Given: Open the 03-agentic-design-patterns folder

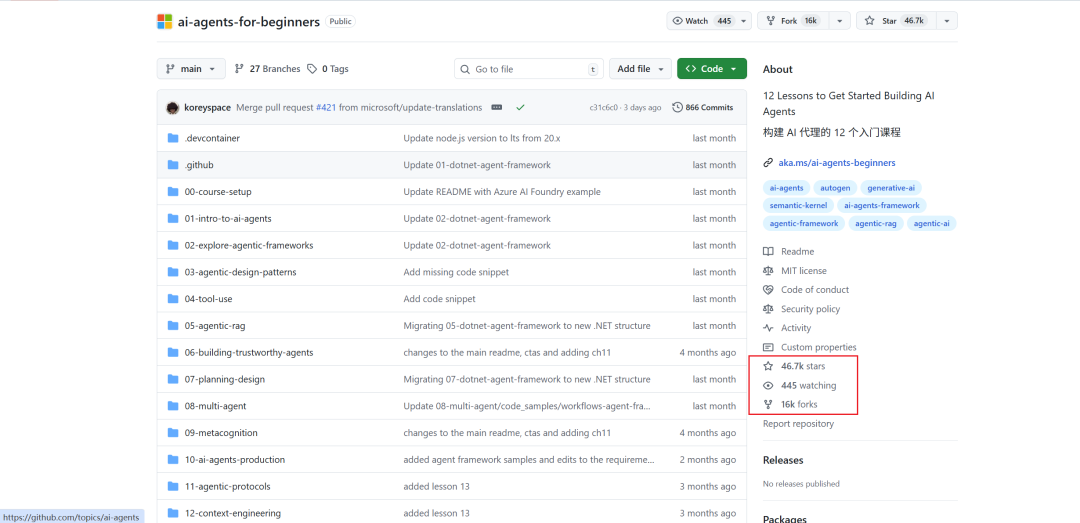Looking at the screenshot, I should (x=240, y=272).
